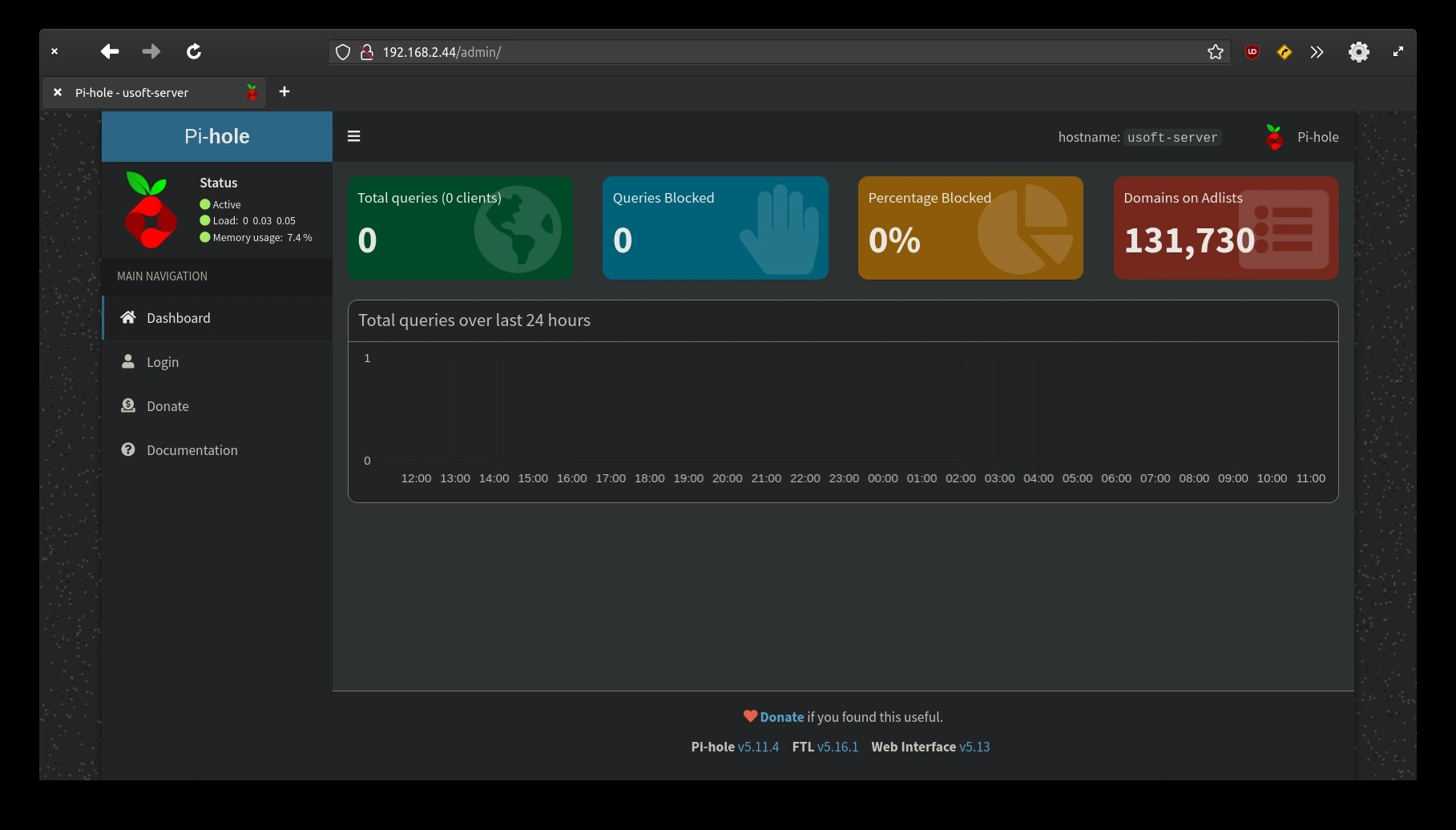Expand the browser overflow extensions menu
This screenshot has width=1456, height=830.
coord(1317,52)
